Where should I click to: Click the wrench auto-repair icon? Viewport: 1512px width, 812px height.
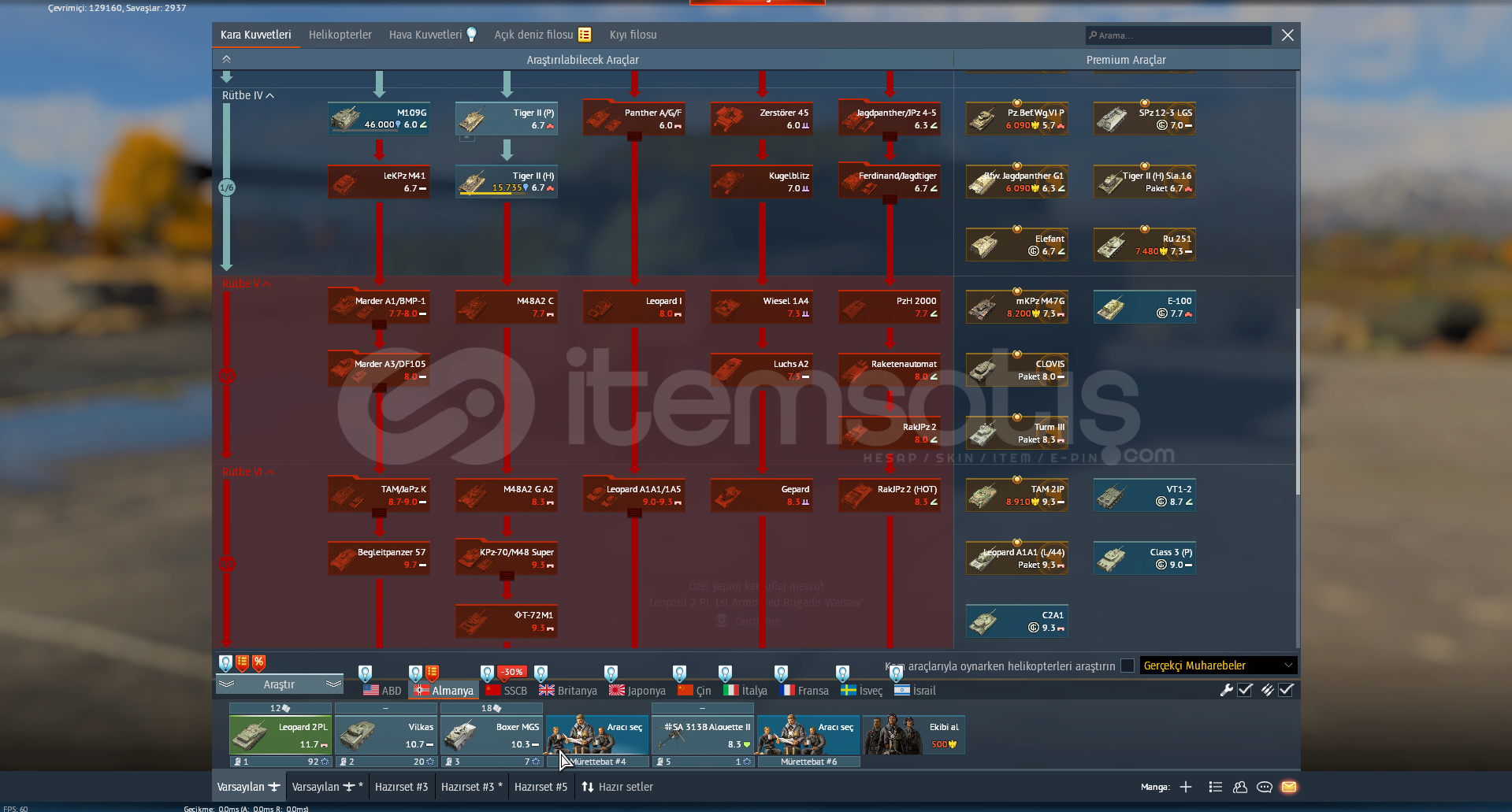pos(1226,690)
